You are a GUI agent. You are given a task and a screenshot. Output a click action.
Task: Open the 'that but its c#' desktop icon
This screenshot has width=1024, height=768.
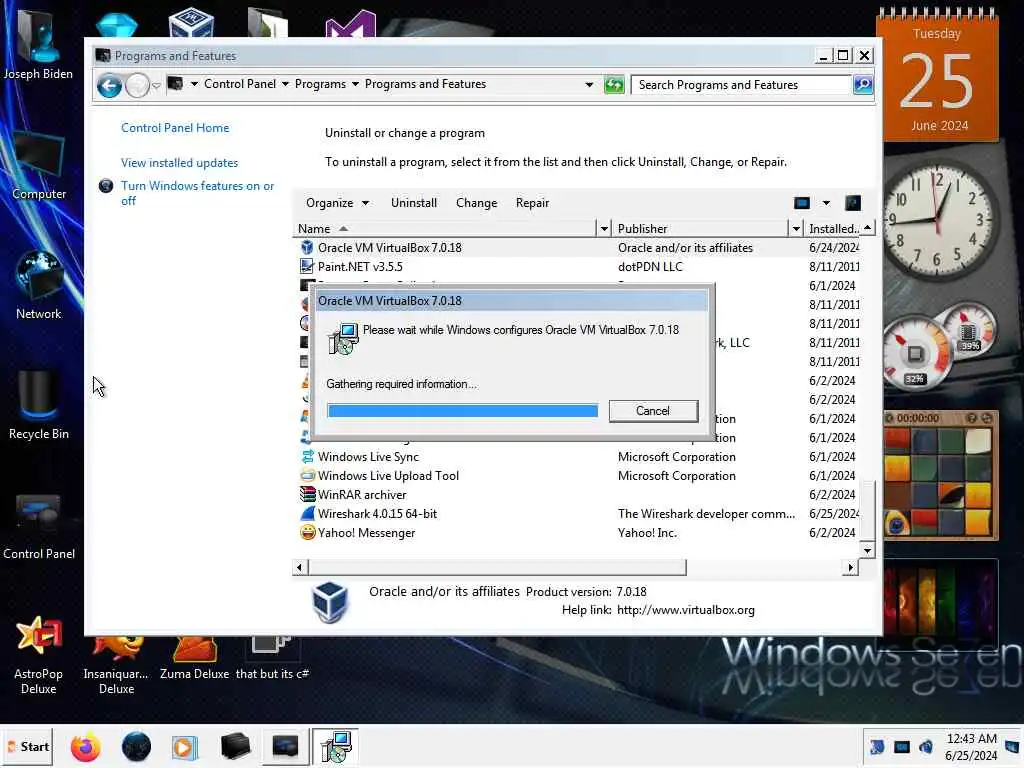(272, 656)
